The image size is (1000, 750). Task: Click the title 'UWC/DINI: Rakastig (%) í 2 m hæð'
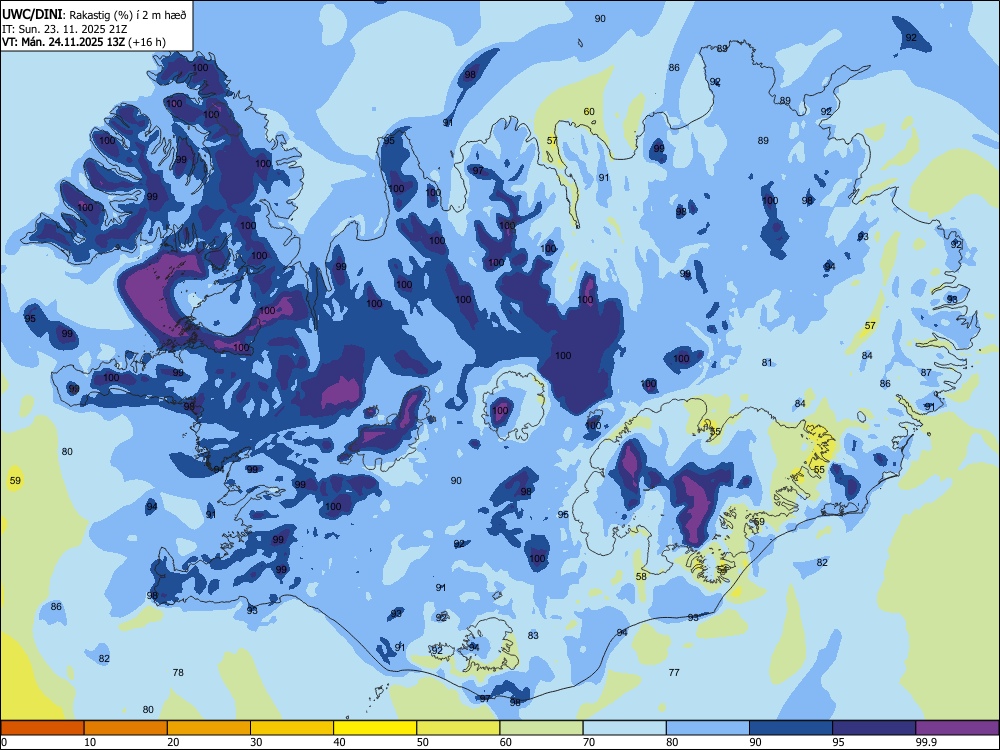click(x=94, y=15)
